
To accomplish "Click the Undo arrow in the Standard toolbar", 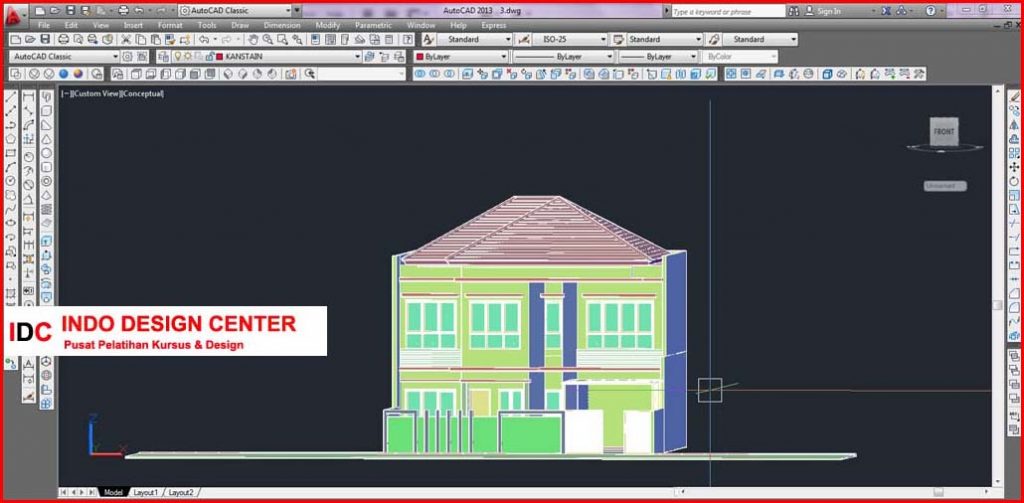I will 203,39.
